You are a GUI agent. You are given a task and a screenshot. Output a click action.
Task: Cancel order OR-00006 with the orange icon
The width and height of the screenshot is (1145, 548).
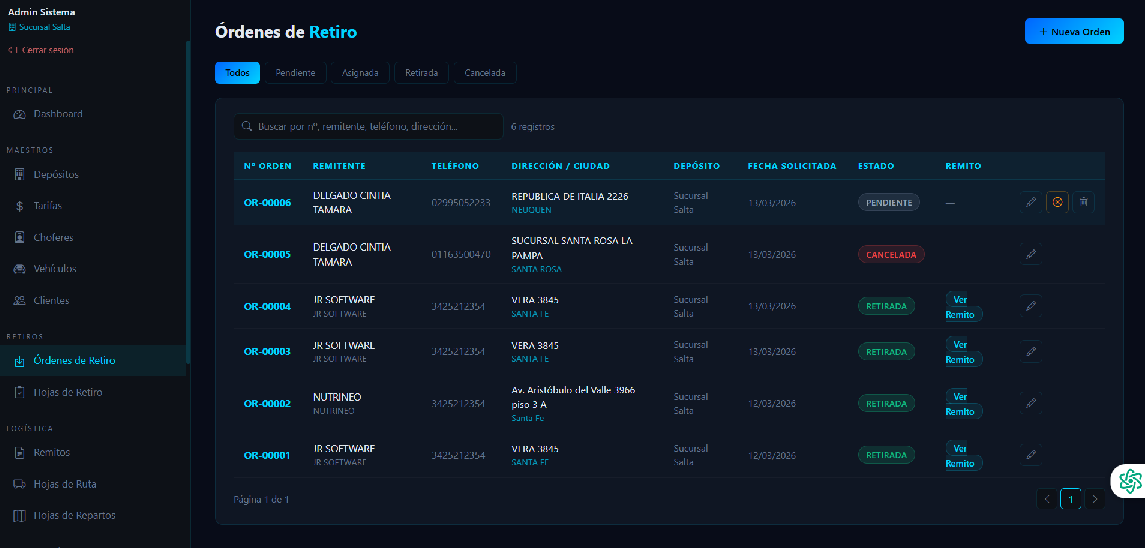coord(1057,202)
